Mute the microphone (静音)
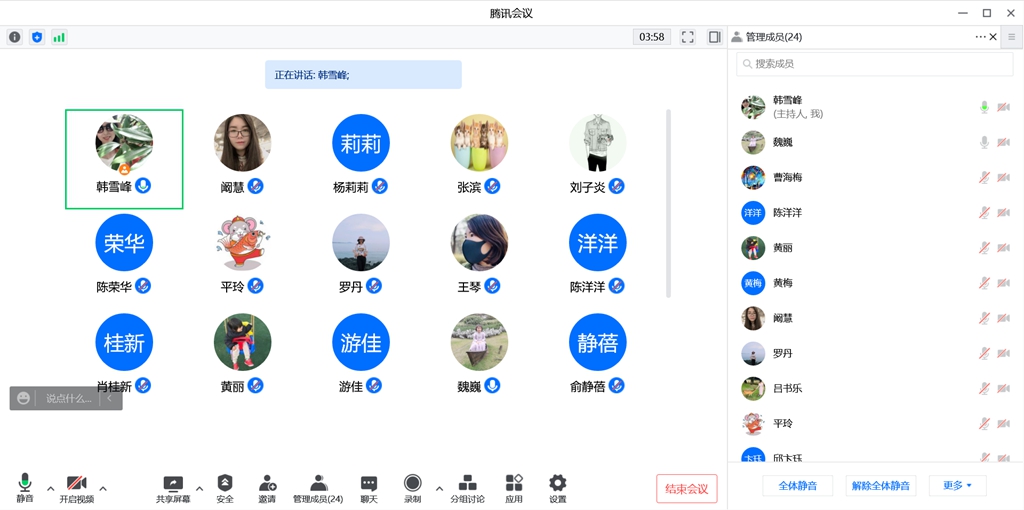The width and height of the screenshot is (1024, 510). pos(25,486)
